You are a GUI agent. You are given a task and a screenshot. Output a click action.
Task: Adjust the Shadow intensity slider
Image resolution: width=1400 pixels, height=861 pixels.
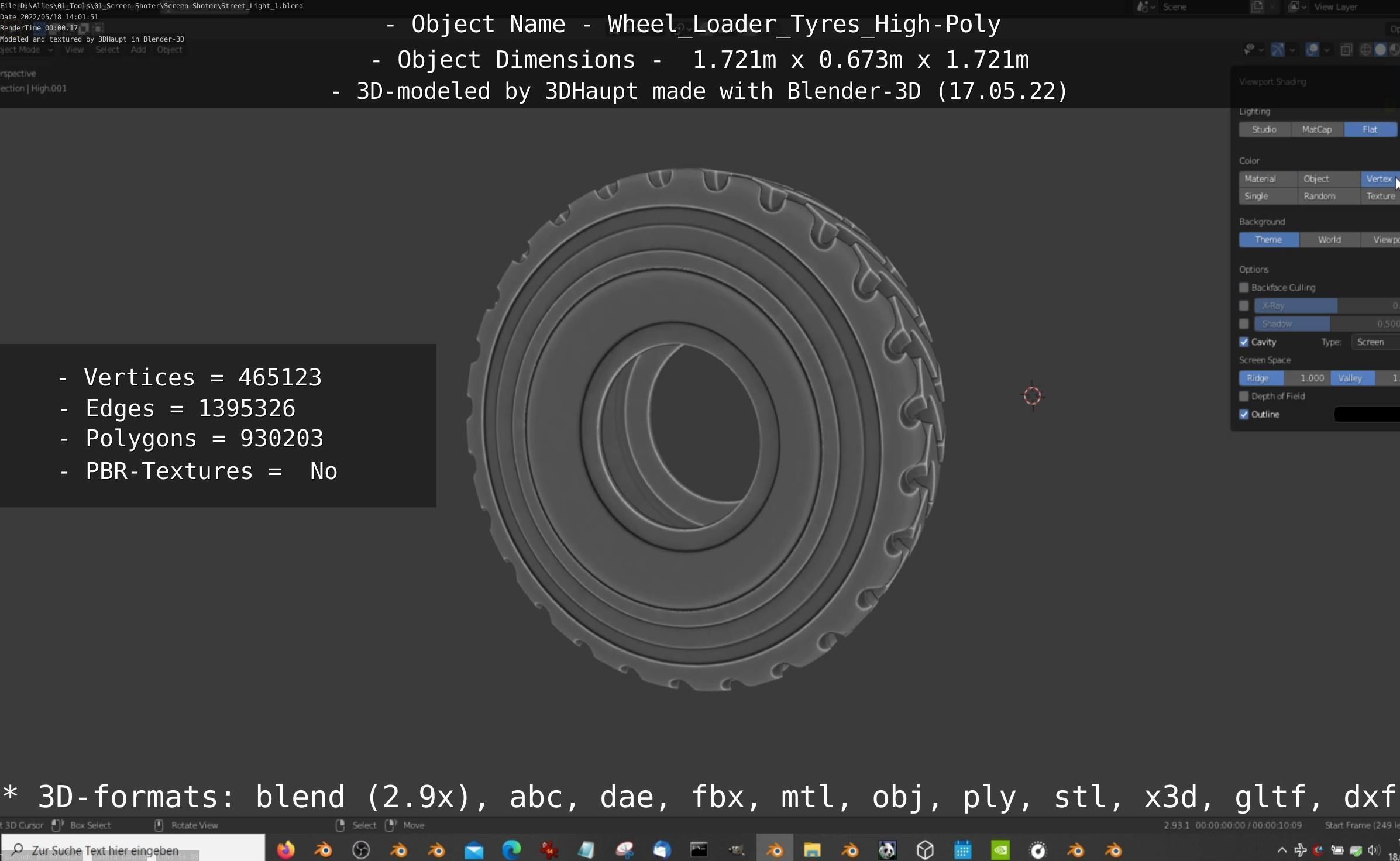point(1327,323)
